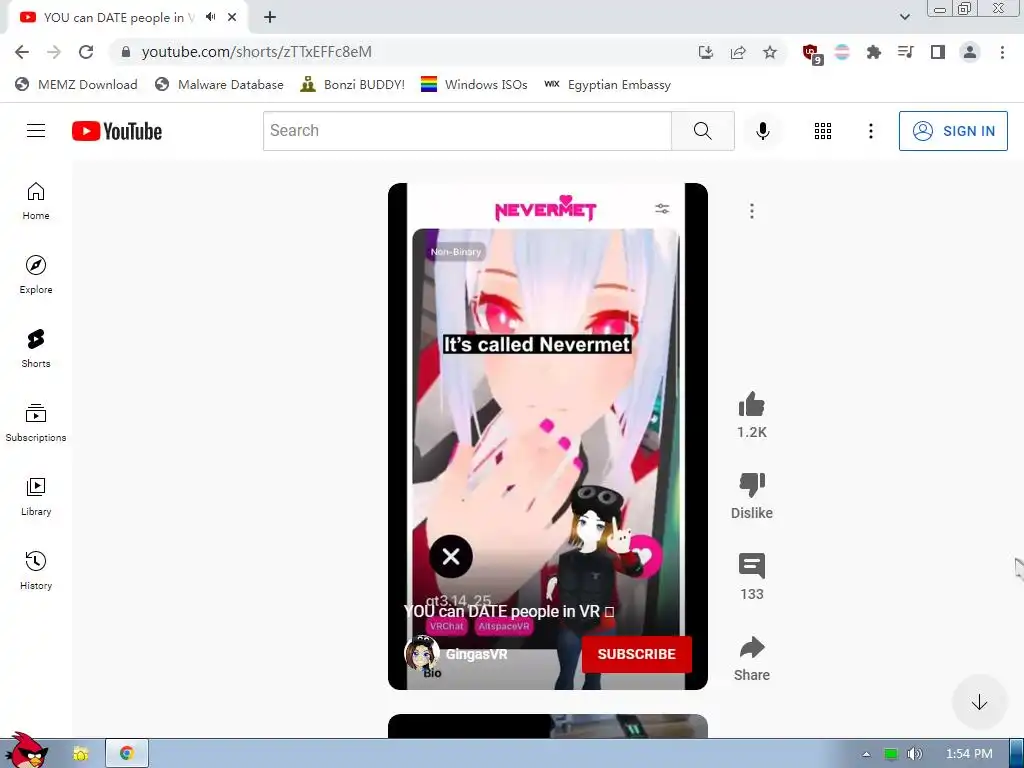Open file explorer icon on taskbar

(x=80, y=754)
